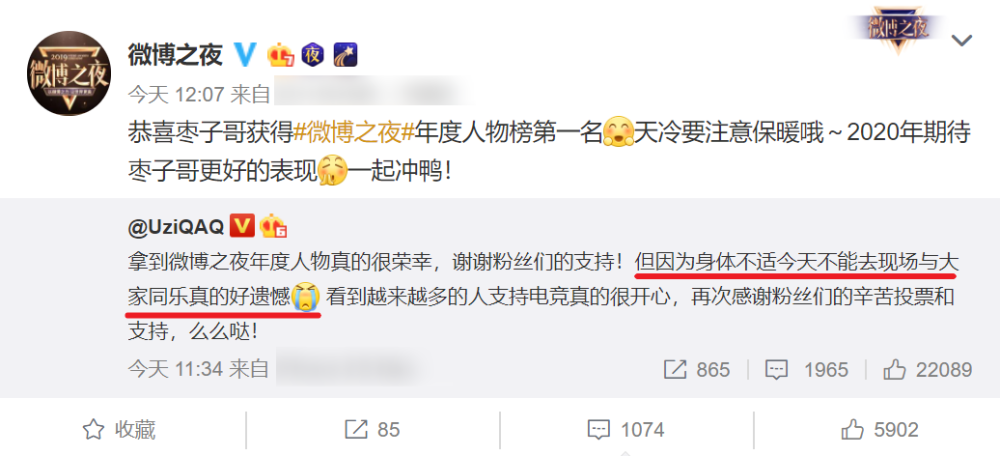Repost the original UziQAQ post (865)
Viewport: 1000px width, 456px height.
pos(696,369)
